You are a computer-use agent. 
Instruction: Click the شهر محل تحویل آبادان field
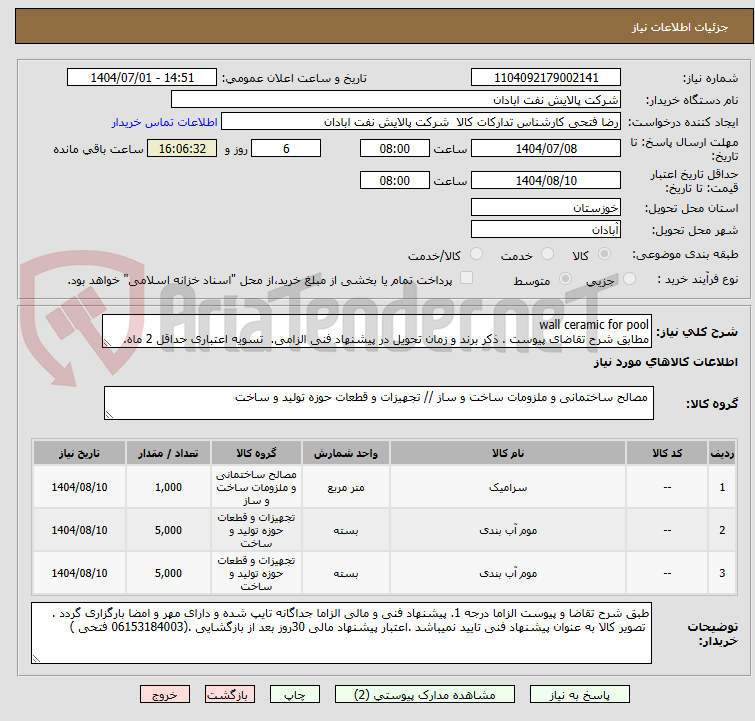click(x=546, y=230)
